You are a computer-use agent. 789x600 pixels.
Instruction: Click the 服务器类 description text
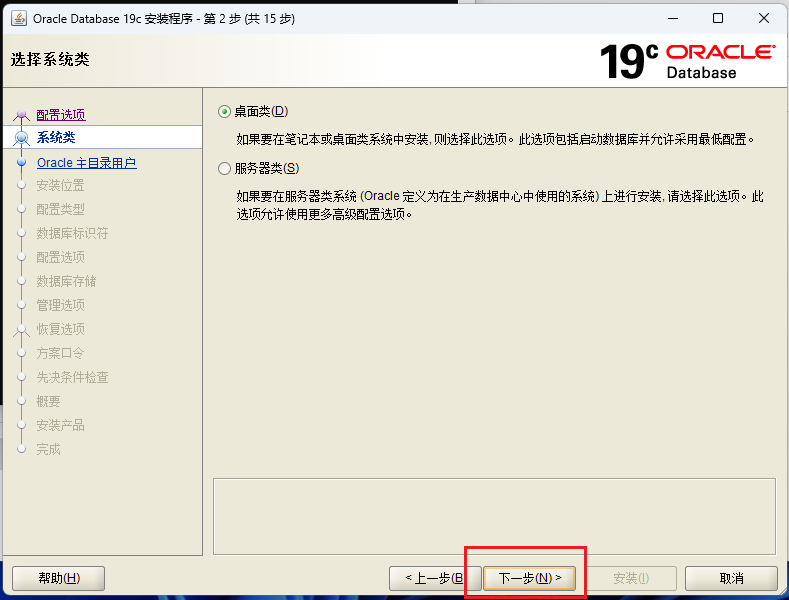[500, 205]
